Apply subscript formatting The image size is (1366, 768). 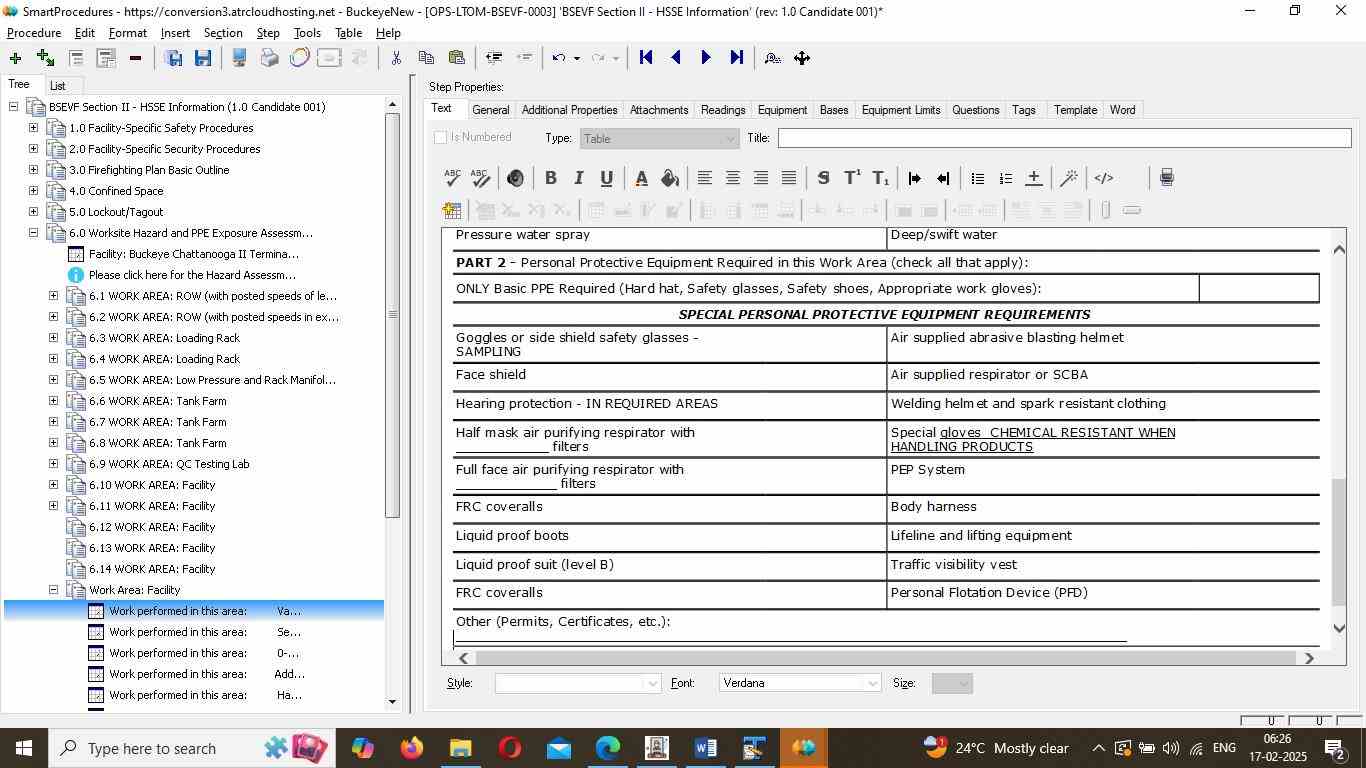(880, 178)
